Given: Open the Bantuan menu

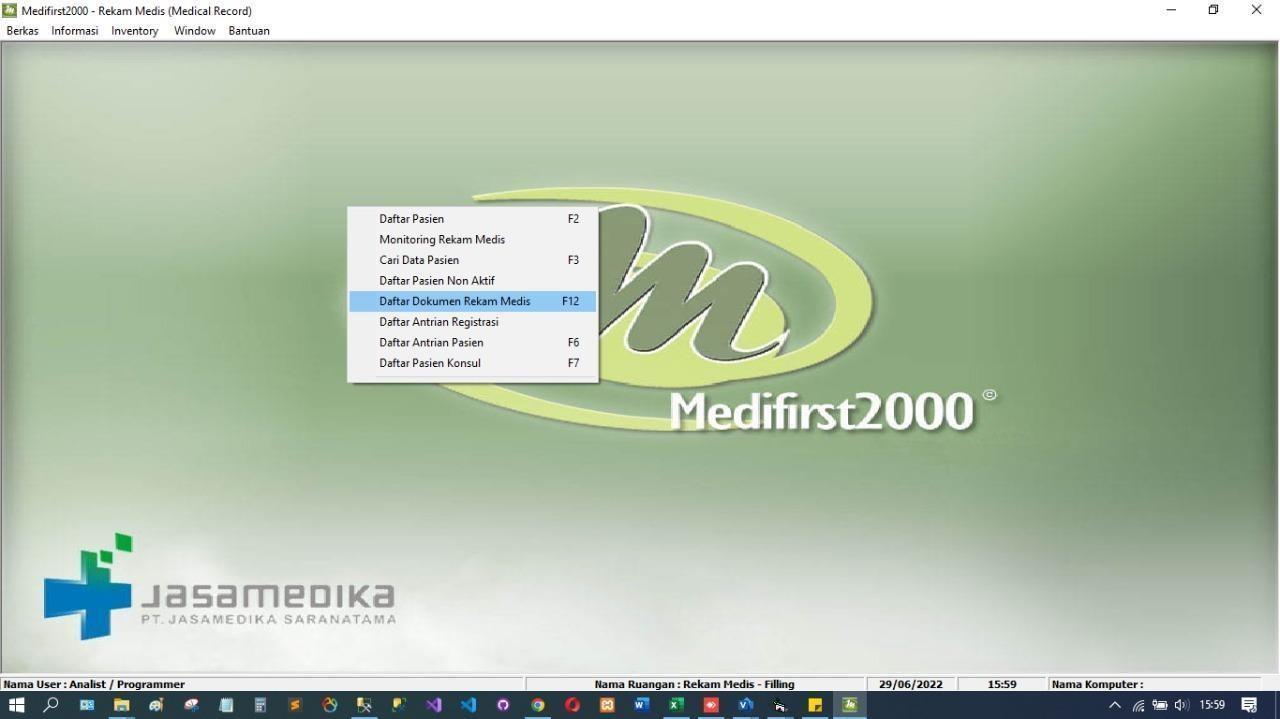Looking at the screenshot, I should pos(249,31).
